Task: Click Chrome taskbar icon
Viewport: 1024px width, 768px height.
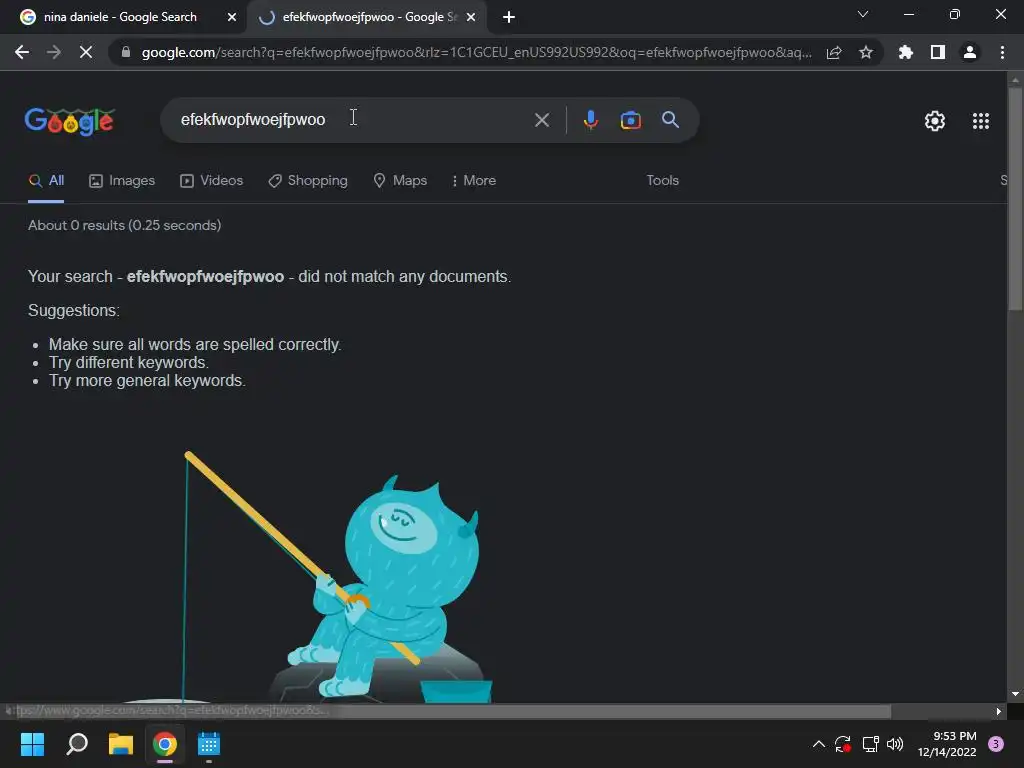Action: click(165, 744)
